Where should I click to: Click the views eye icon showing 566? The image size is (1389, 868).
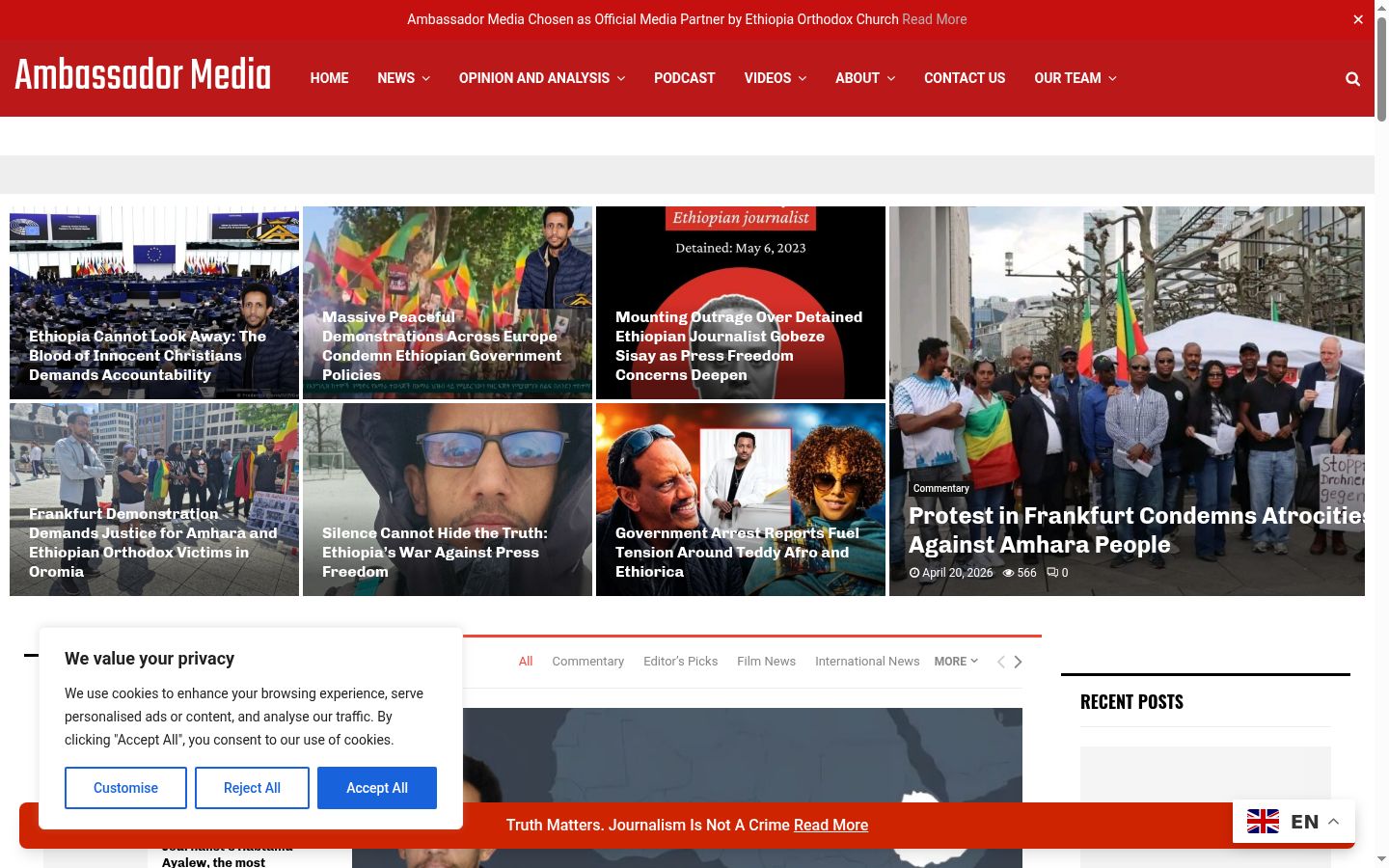pyautogui.click(x=1008, y=573)
